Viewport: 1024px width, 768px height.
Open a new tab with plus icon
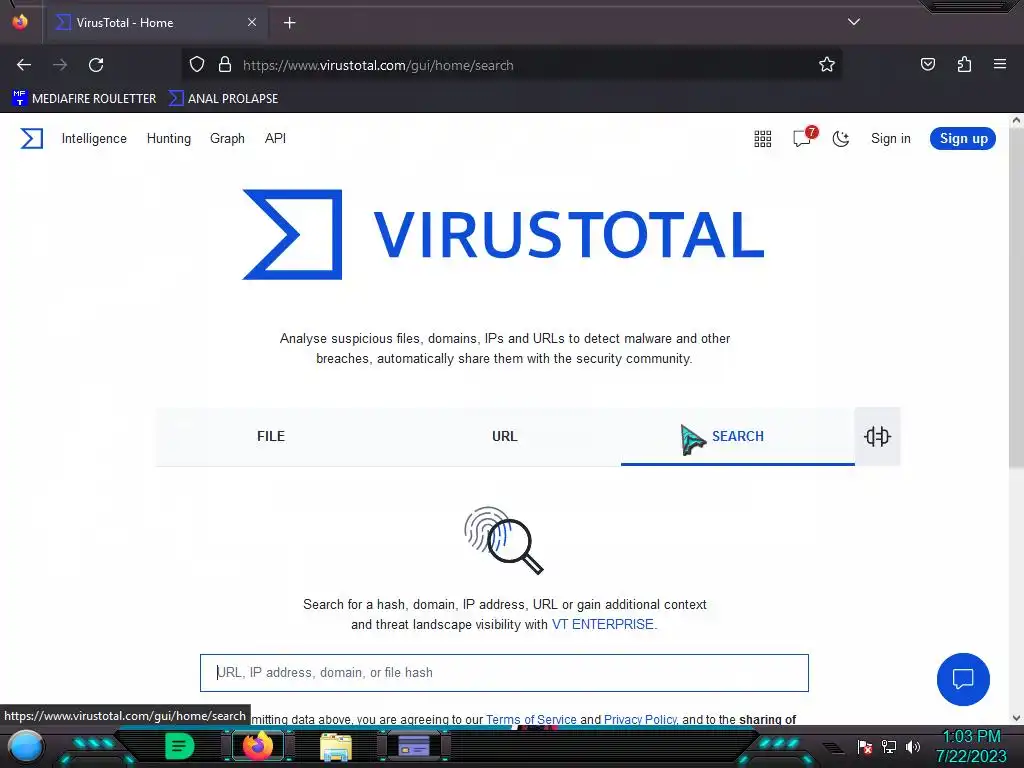[x=290, y=23]
